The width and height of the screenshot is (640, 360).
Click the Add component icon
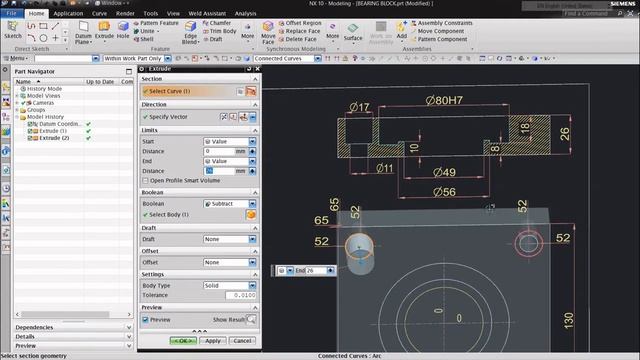[402, 30]
